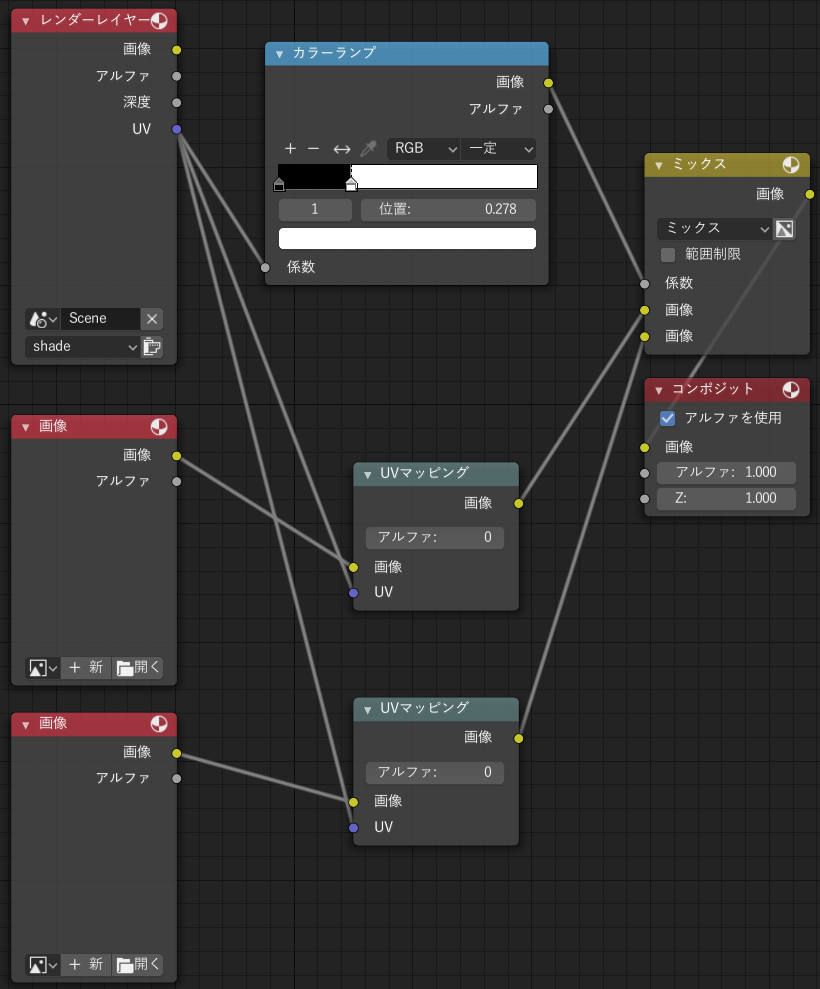Click 新 button in second 画像 node
The width and height of the screenshot is (820, 989).
pos(86,964)
